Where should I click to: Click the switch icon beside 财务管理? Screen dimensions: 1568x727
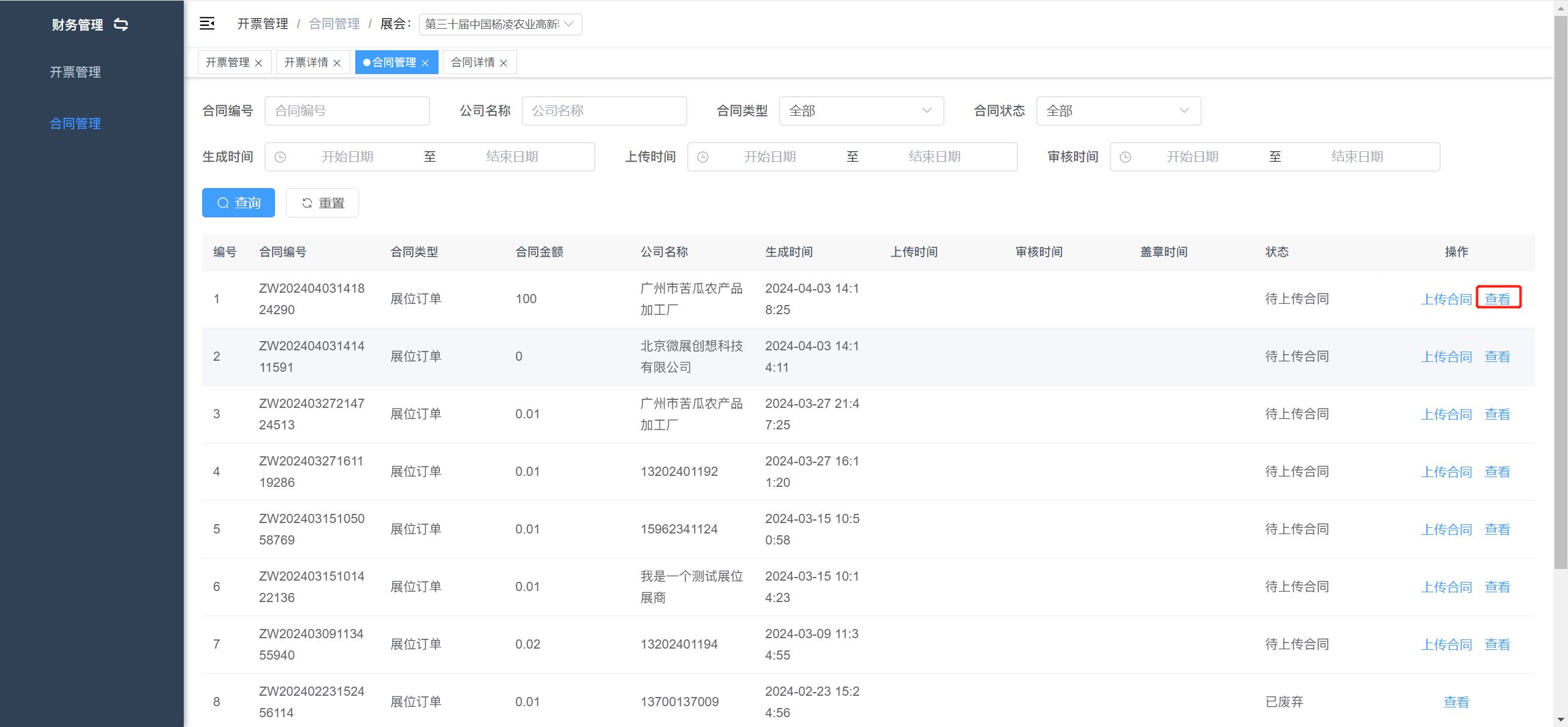click(121, 24)
